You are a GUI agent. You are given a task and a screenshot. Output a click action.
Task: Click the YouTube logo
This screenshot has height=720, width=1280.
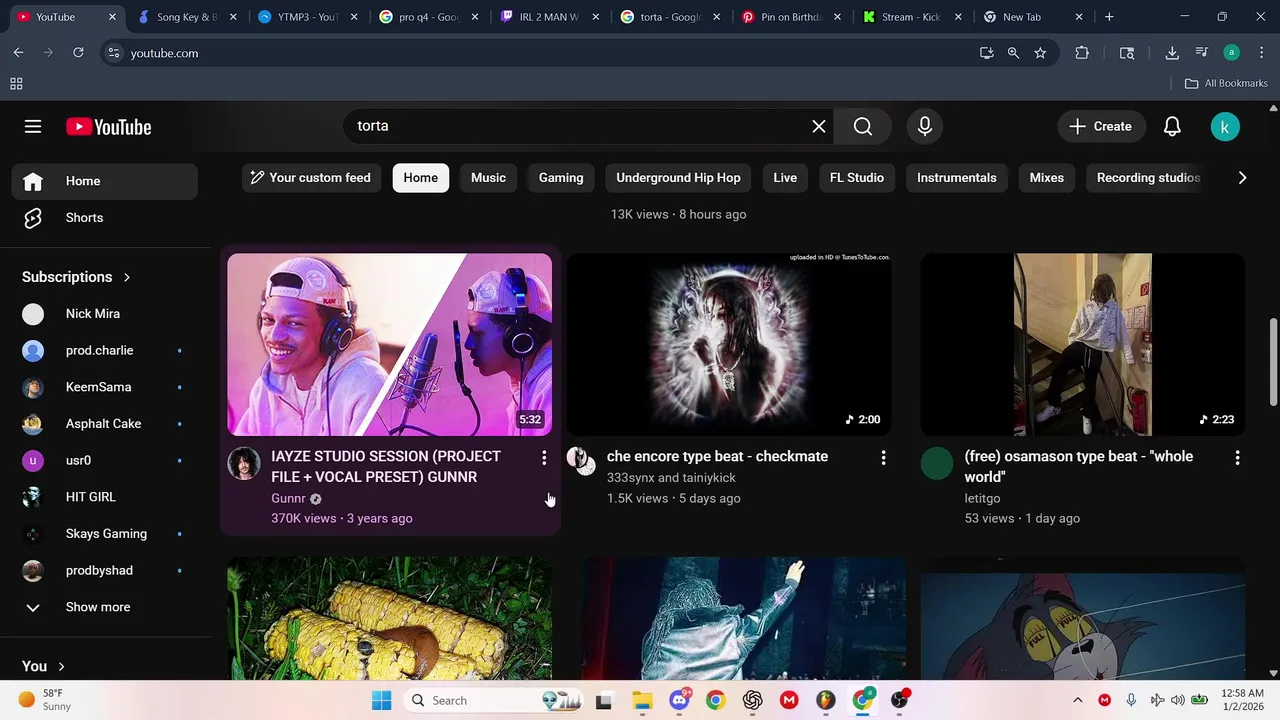[108, 127]
